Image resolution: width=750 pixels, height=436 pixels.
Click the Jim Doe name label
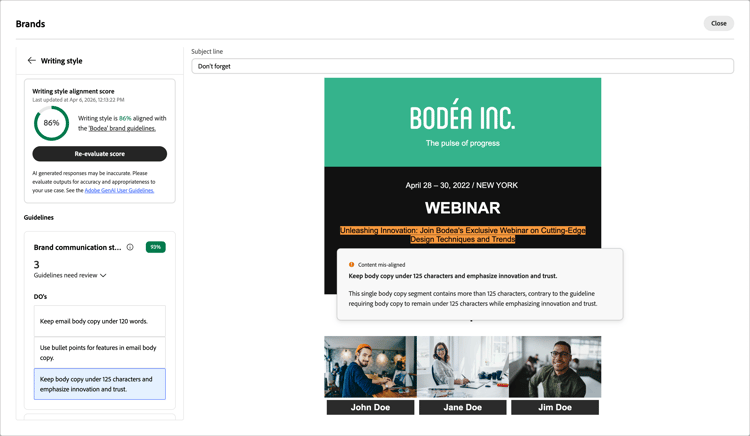pyautogui.click(x=555, y=407)
